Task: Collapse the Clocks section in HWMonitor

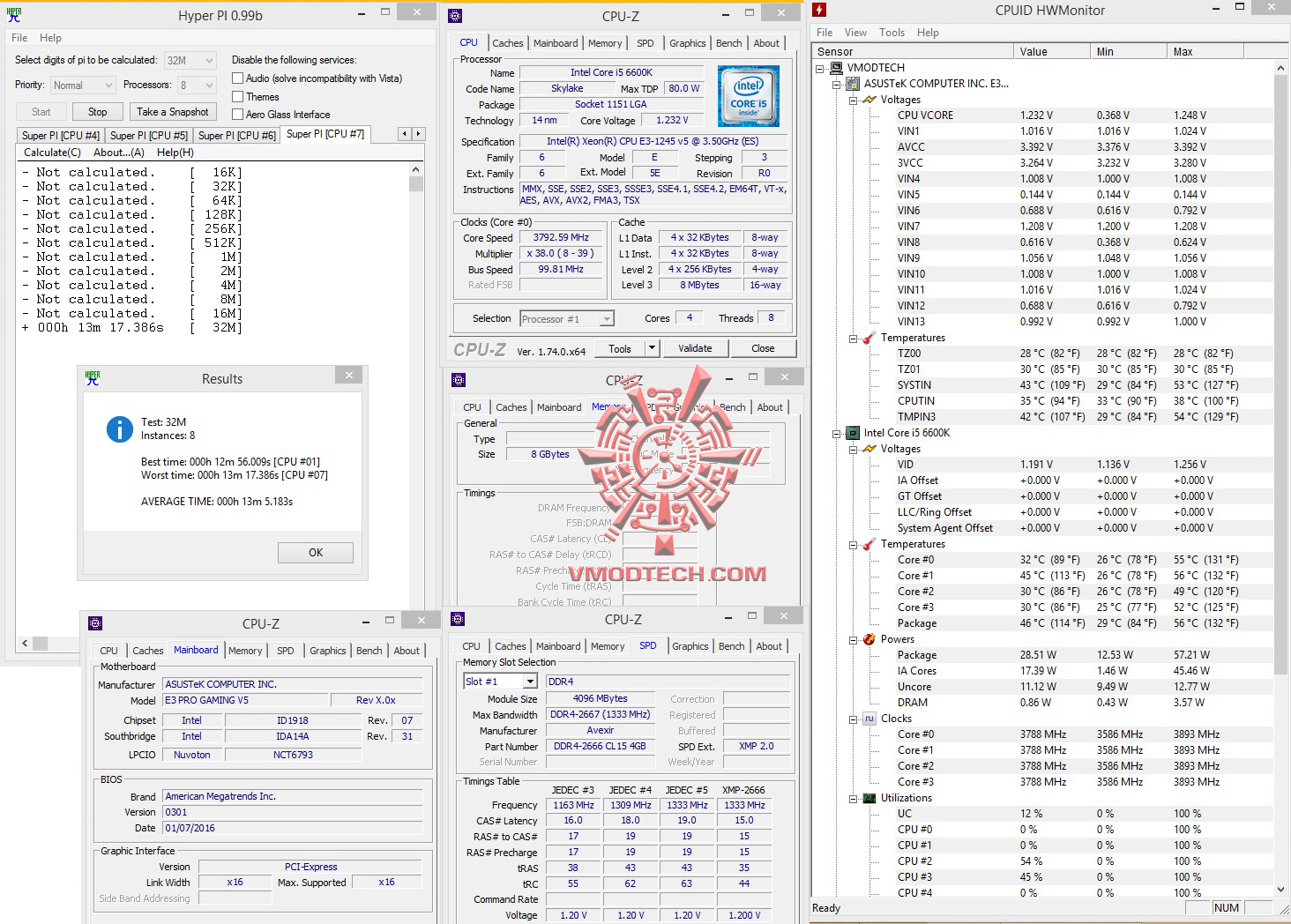Action: [853, 719]
